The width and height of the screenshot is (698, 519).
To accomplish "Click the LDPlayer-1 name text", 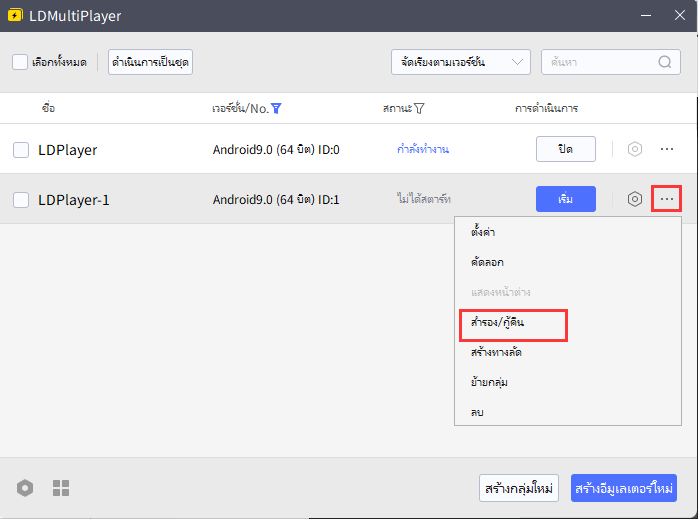I will click(x=73, y=200).
